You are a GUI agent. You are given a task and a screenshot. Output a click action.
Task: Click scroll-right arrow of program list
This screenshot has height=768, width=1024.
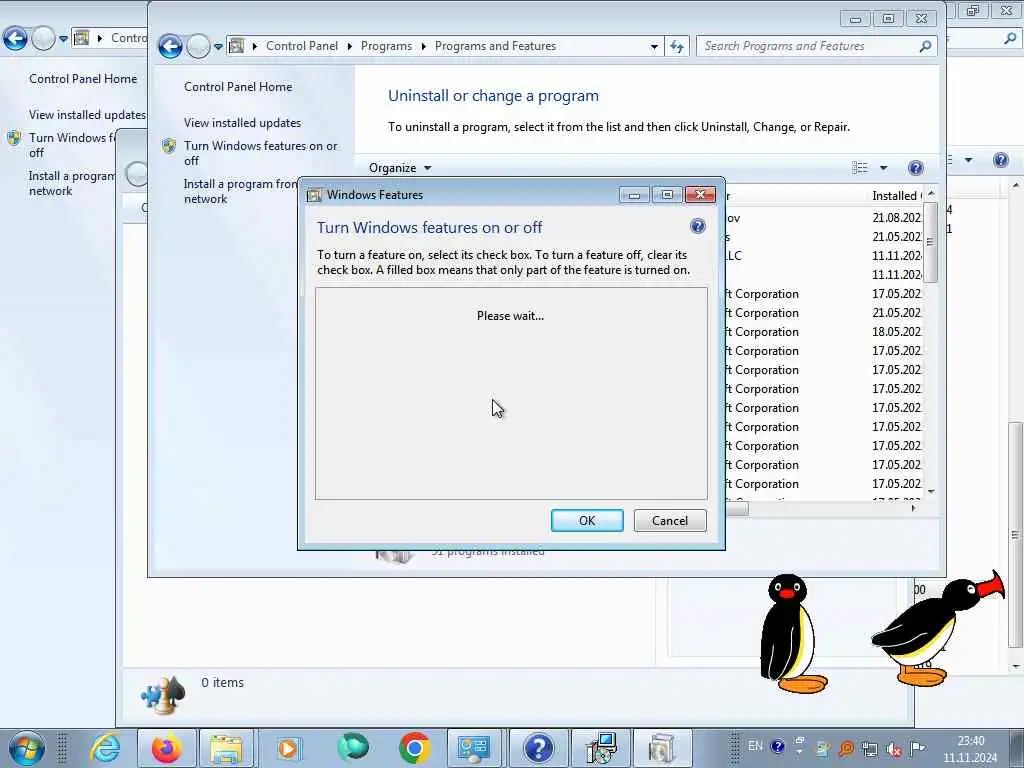(x=914, y=508)
